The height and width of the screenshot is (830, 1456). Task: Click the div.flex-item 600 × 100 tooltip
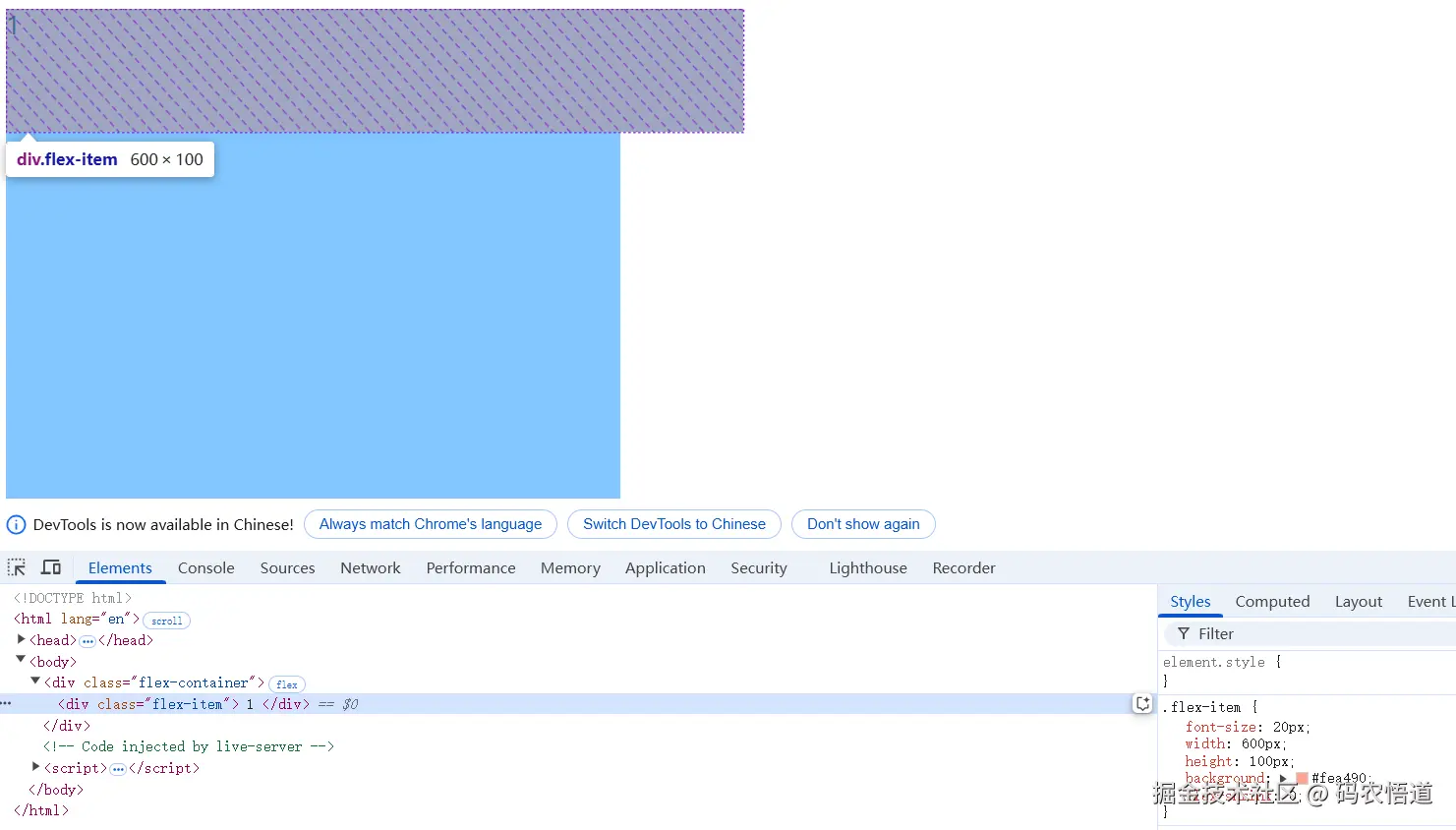110,159
